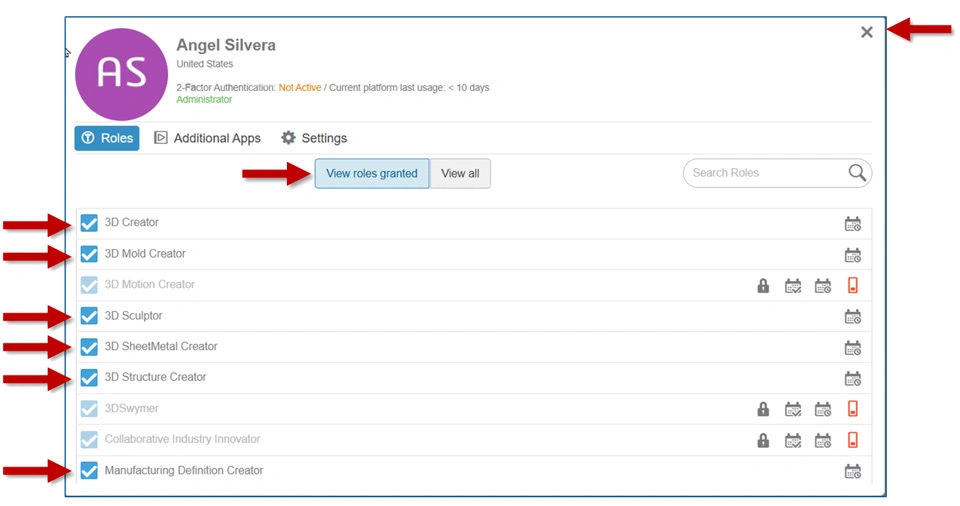This screenshot has width=960, height=506.
Task: Click the calendar clock icon for 3D Sculptor
Action: point(852,317)
